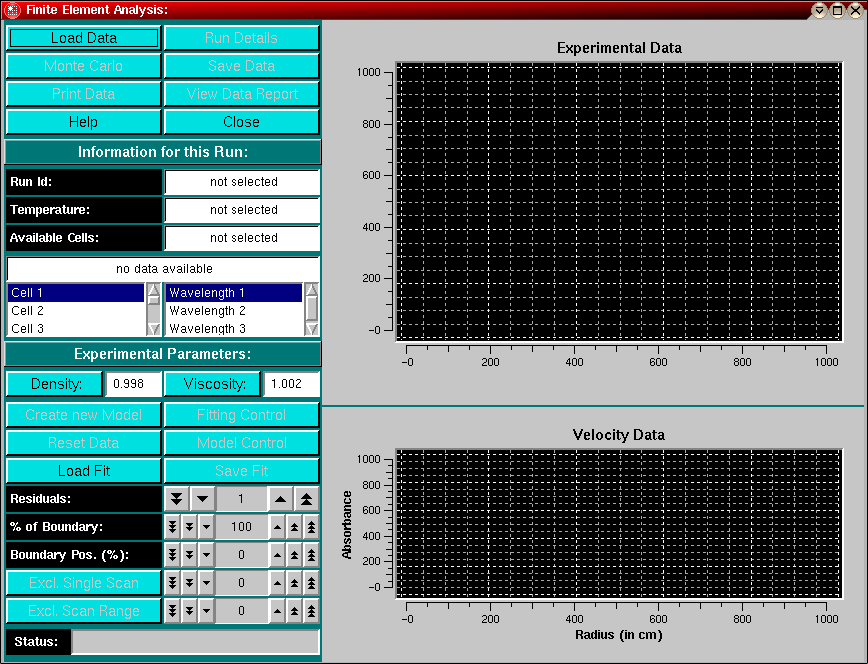Select Cell 2 in the cell list

tap(76, 311)
